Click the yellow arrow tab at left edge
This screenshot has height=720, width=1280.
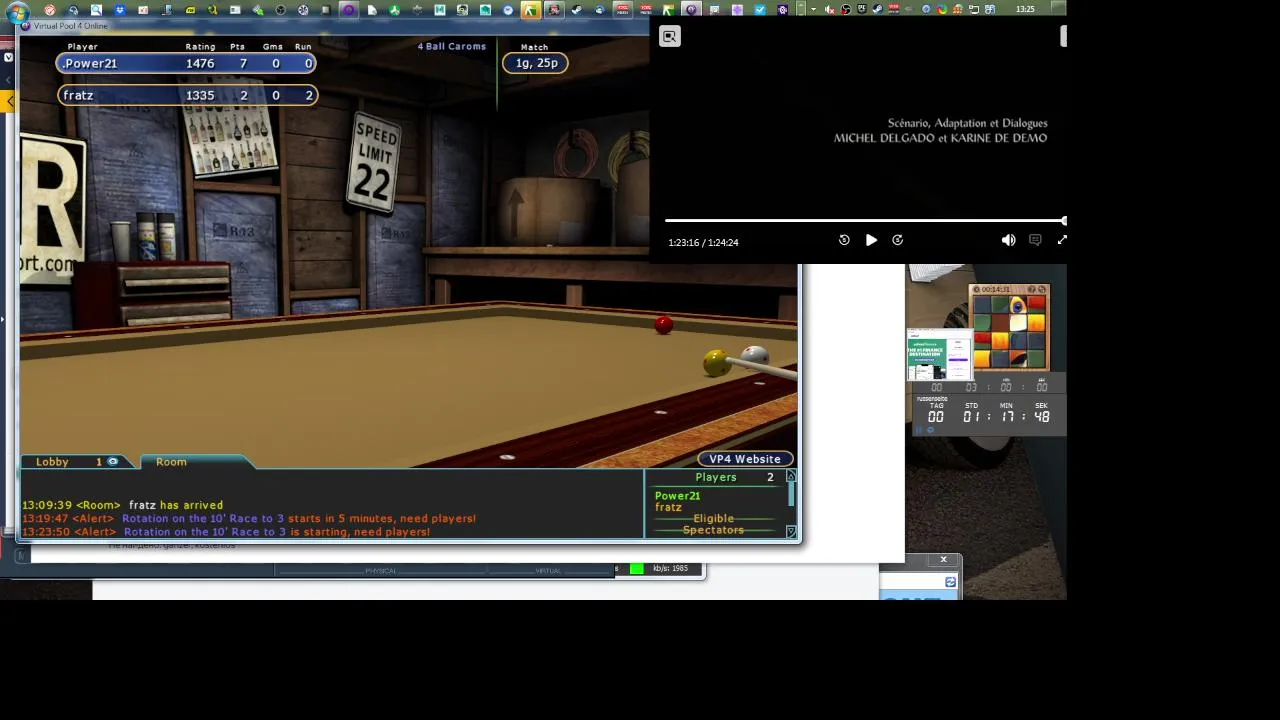click(8, 101)
